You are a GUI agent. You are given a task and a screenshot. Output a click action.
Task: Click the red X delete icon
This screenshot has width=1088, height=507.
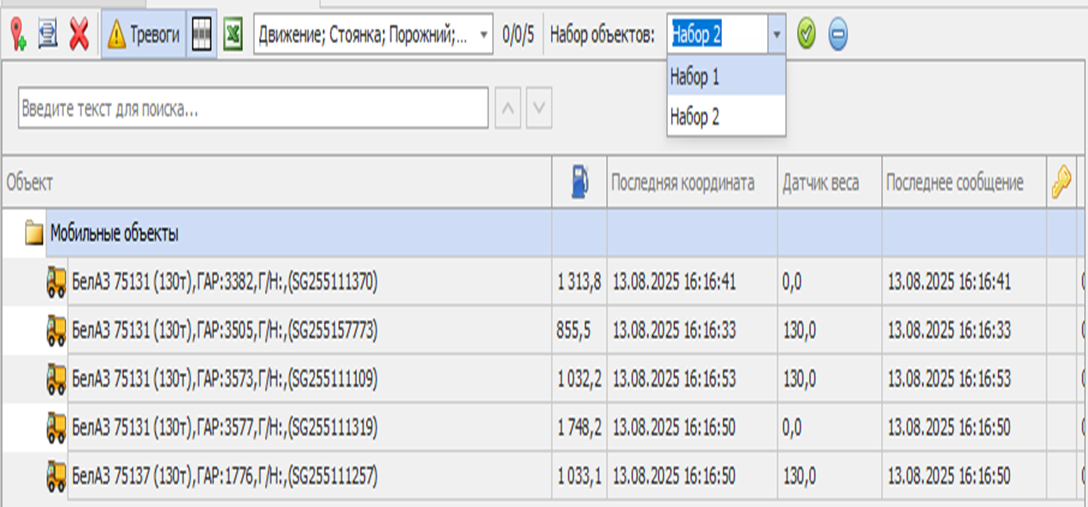point(79,36)
